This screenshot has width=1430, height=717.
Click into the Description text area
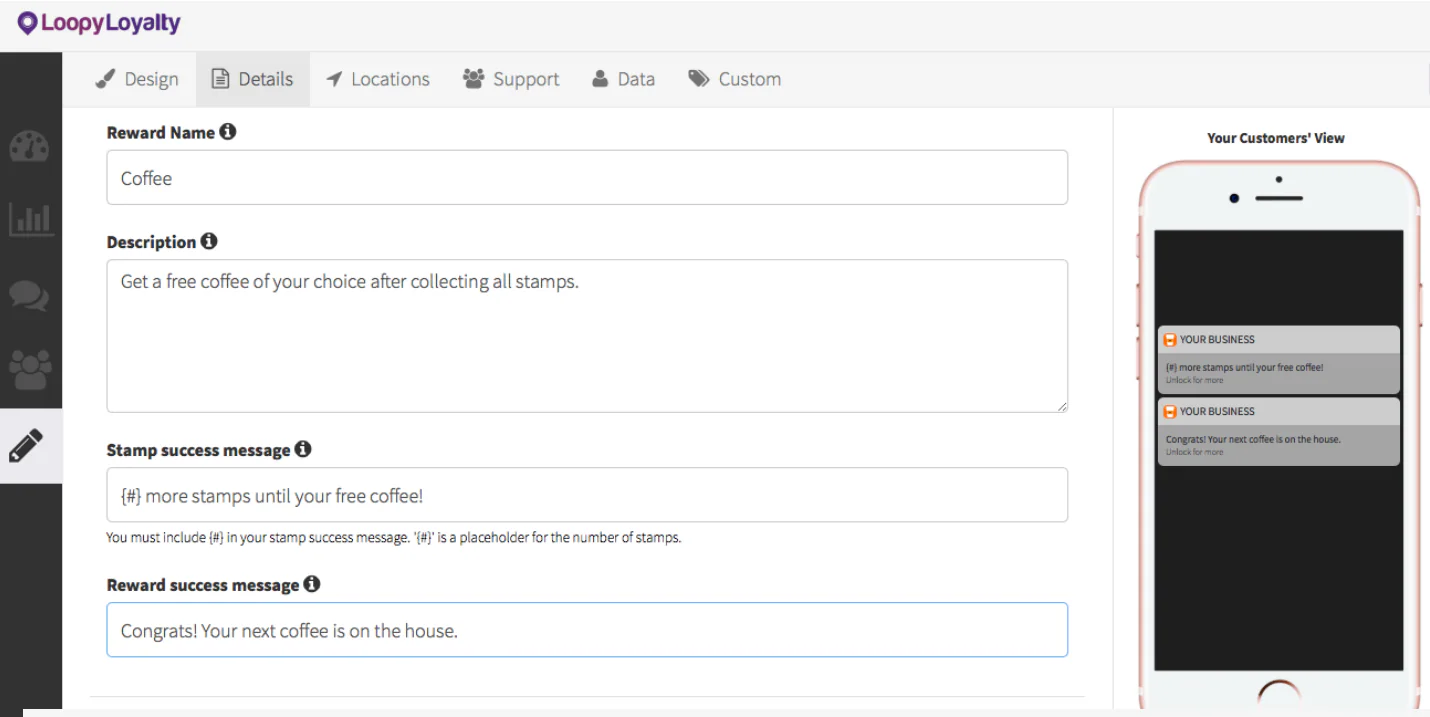pyautogui.click(x=587, y=336)
